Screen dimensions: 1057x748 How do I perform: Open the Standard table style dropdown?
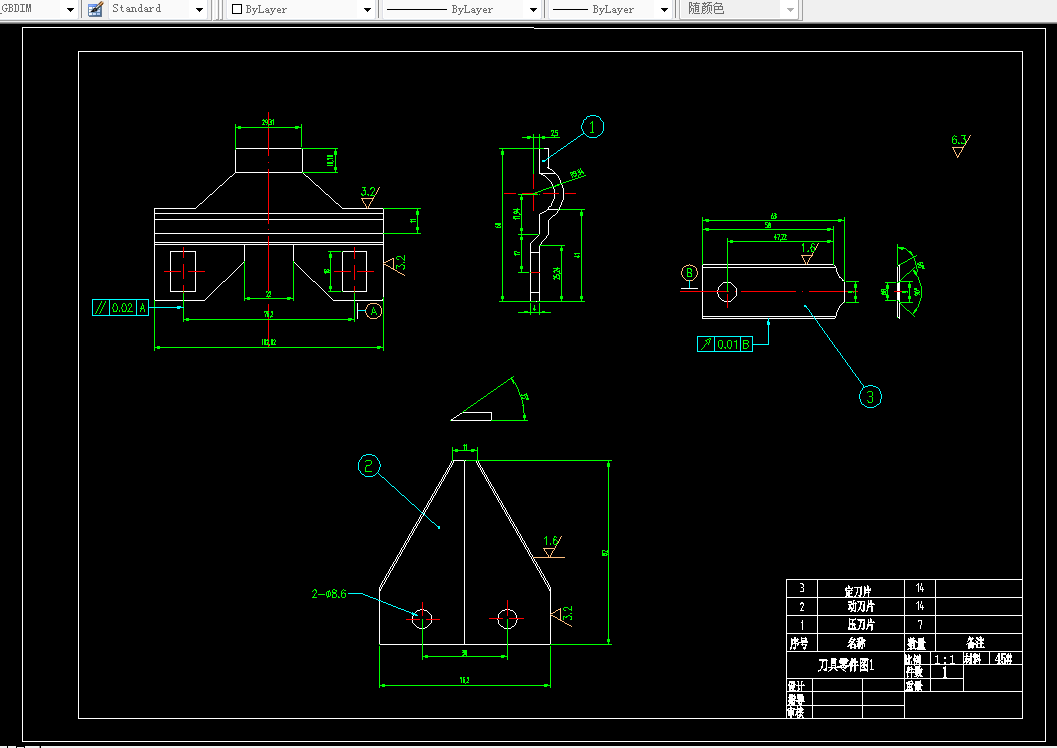pyautogui.click(x=199, y=9)
